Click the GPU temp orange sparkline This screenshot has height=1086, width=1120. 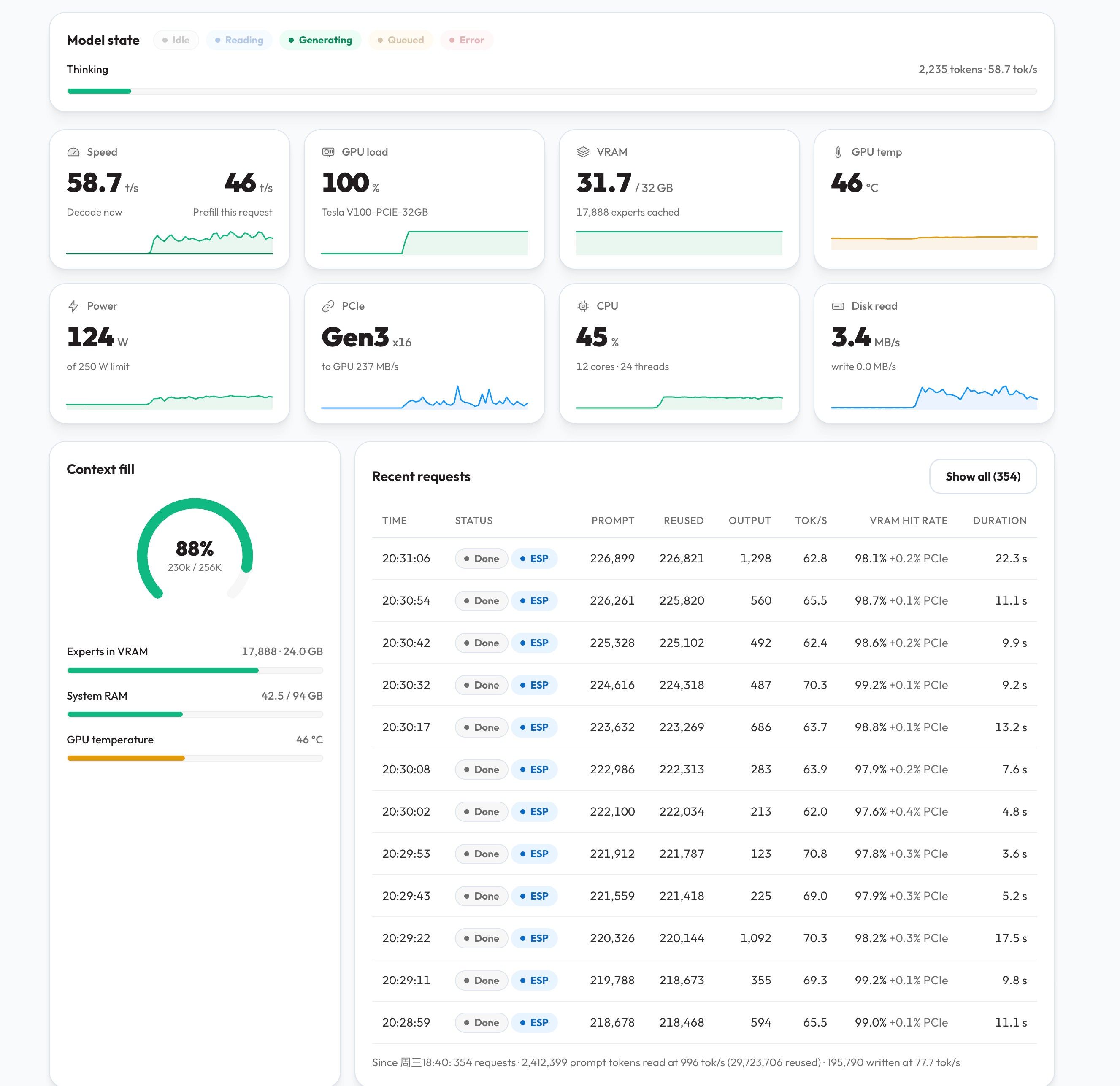tap(934, 242)
